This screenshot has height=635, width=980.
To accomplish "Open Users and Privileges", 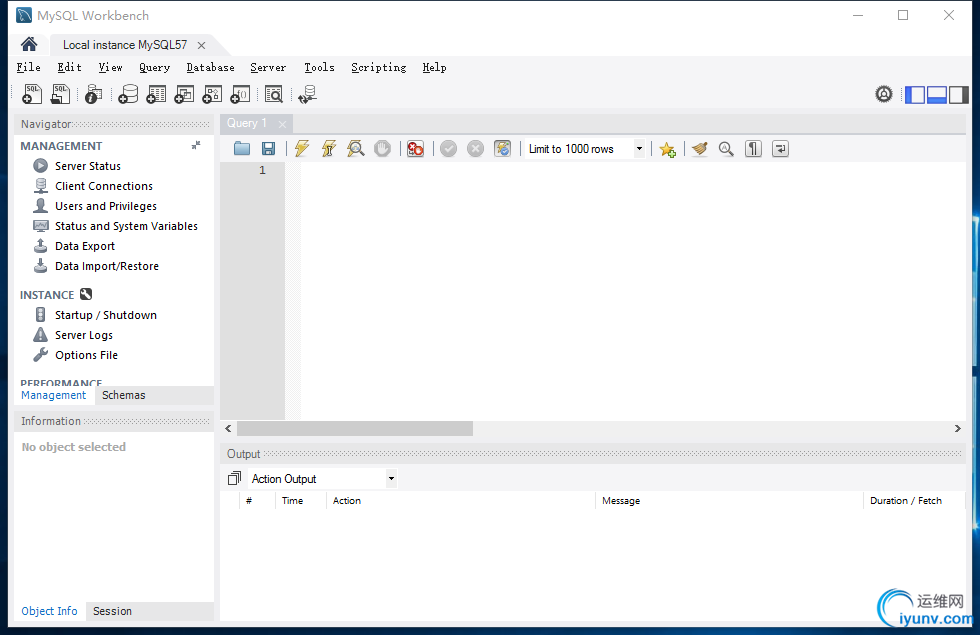I will click(106, 206).
